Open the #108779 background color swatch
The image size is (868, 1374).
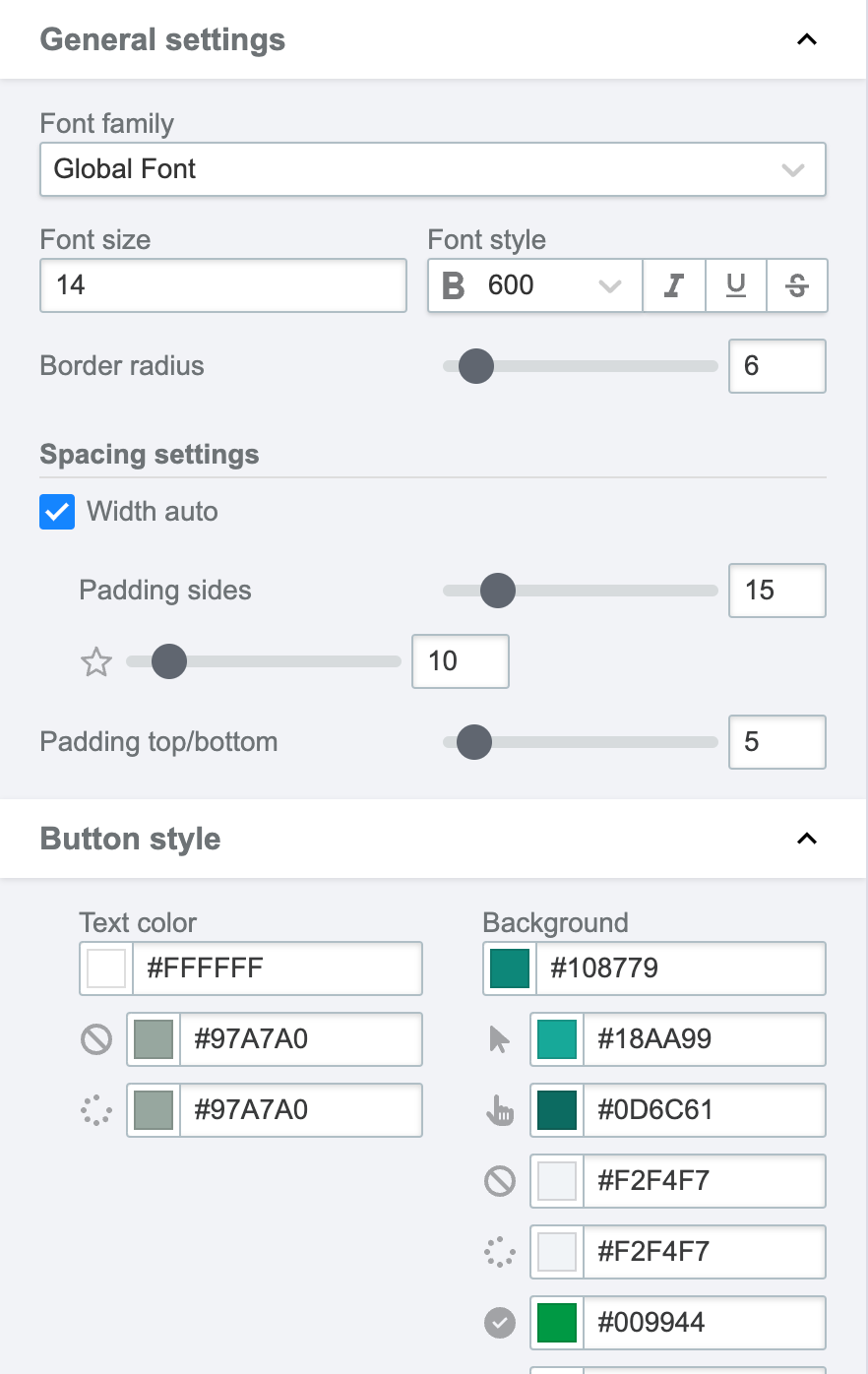click(510, 968)
